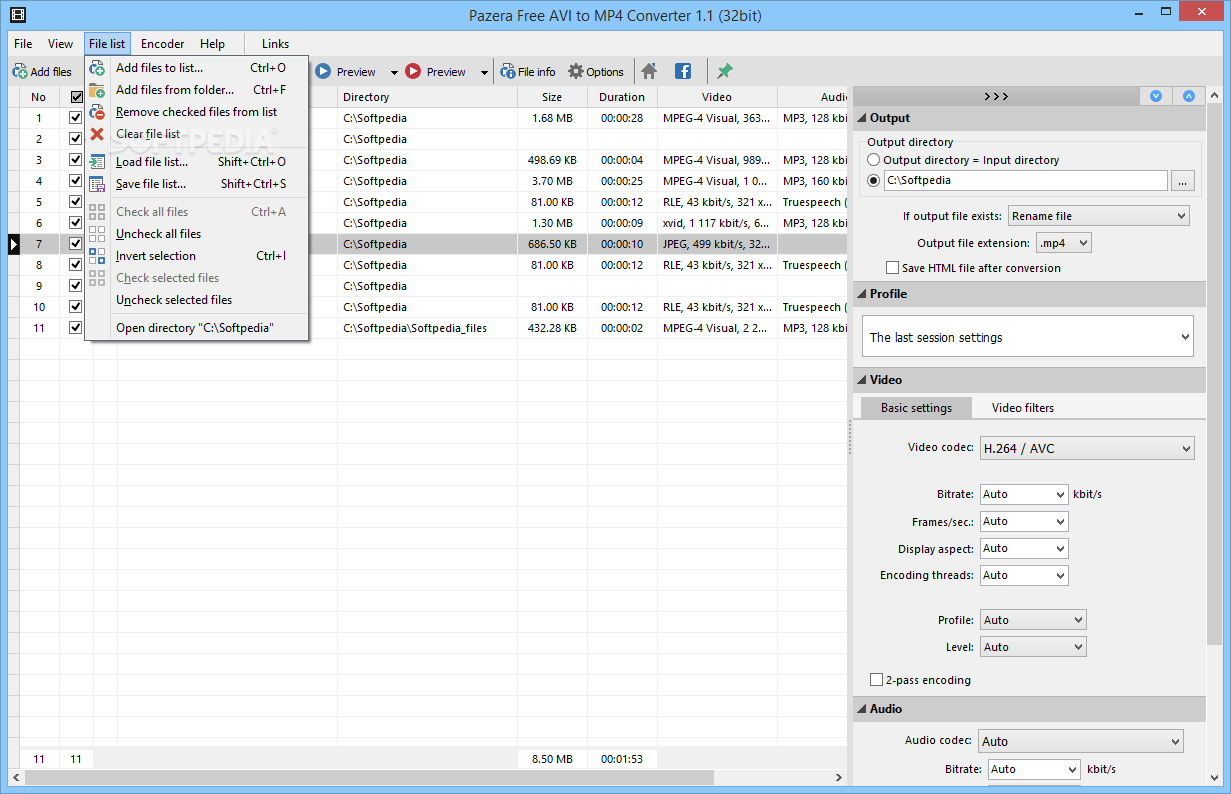Click the >>> collapse panel button

coord(996,96)
